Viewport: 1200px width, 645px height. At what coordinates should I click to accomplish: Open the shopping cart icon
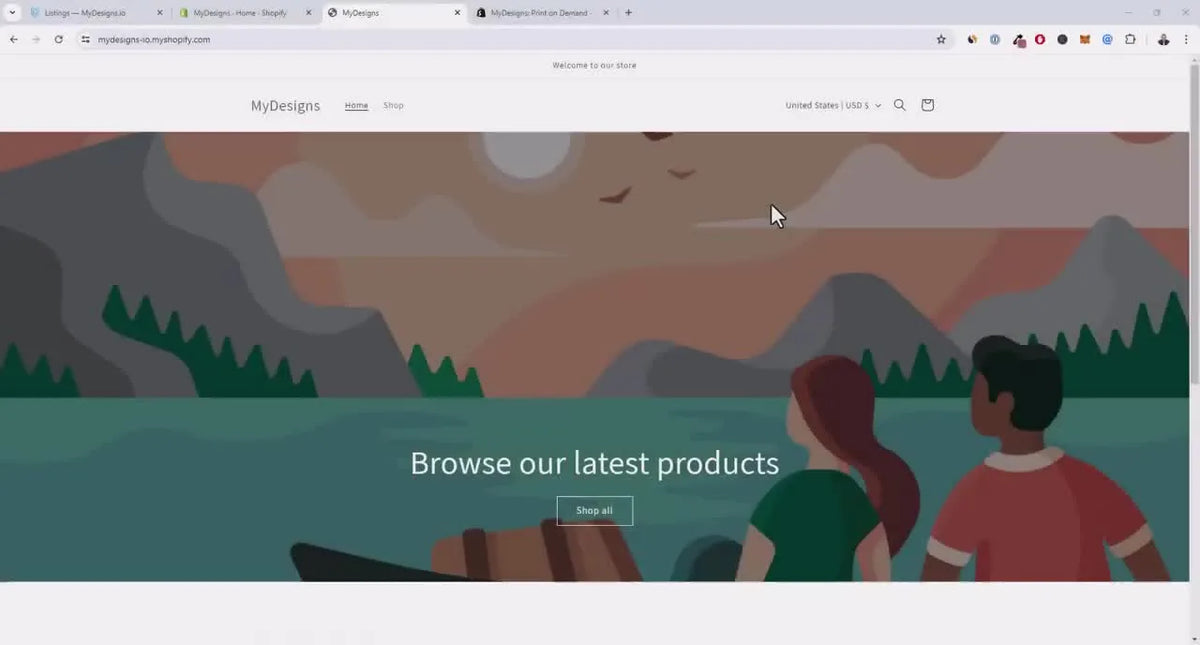[927, 105]
